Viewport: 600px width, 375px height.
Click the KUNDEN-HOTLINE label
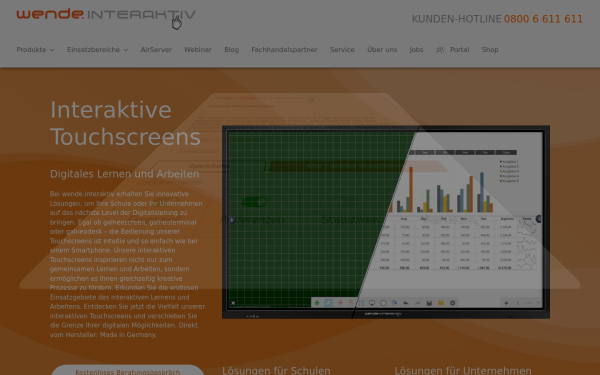coord(457,19)
